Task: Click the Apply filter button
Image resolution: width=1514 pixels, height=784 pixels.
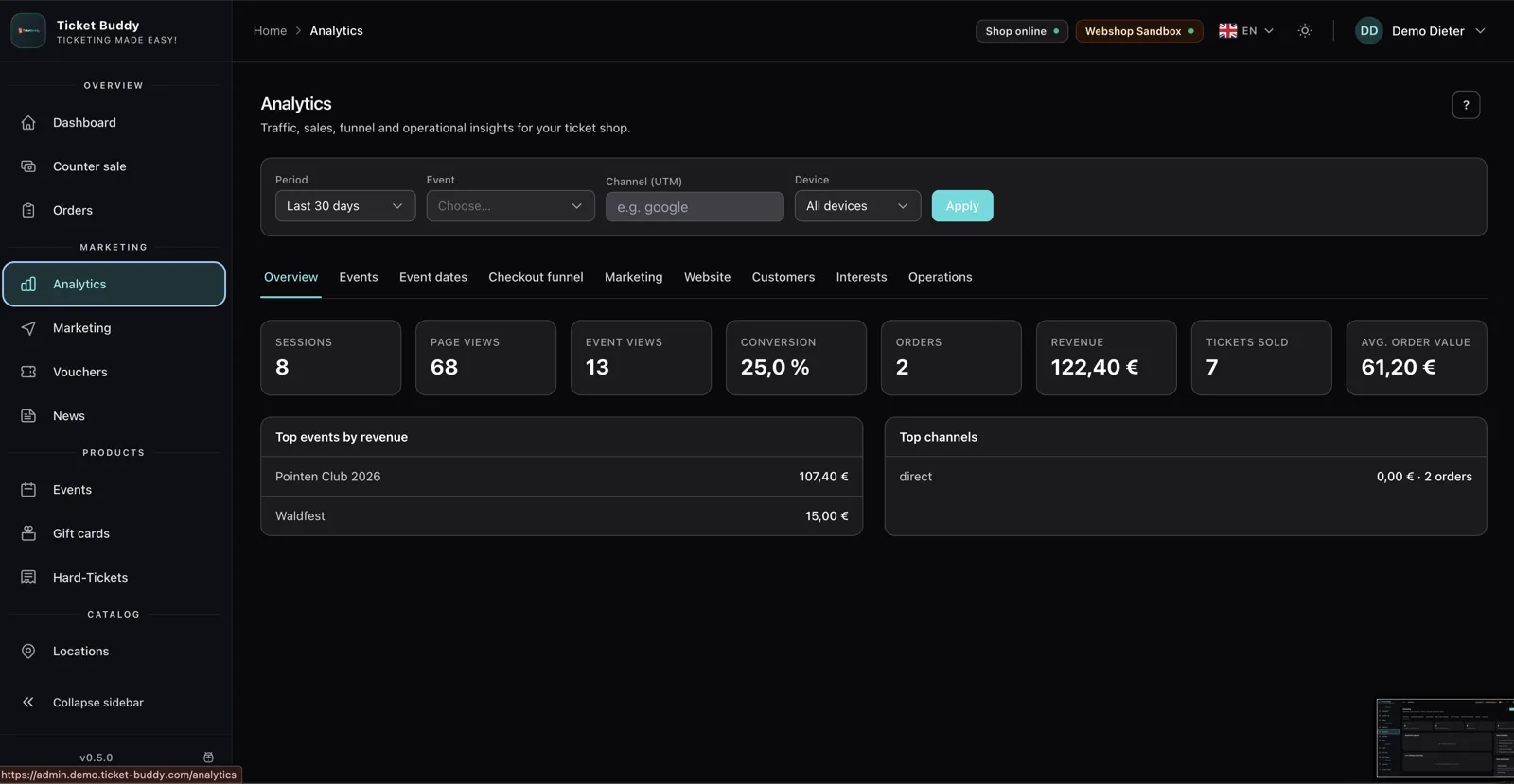Action: (x=962, y=206)
